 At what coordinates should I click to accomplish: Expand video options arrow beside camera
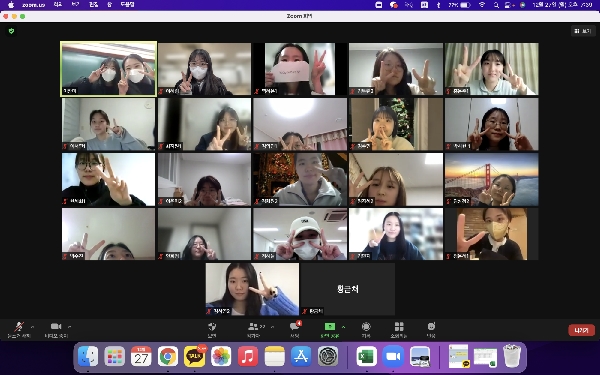69,327
